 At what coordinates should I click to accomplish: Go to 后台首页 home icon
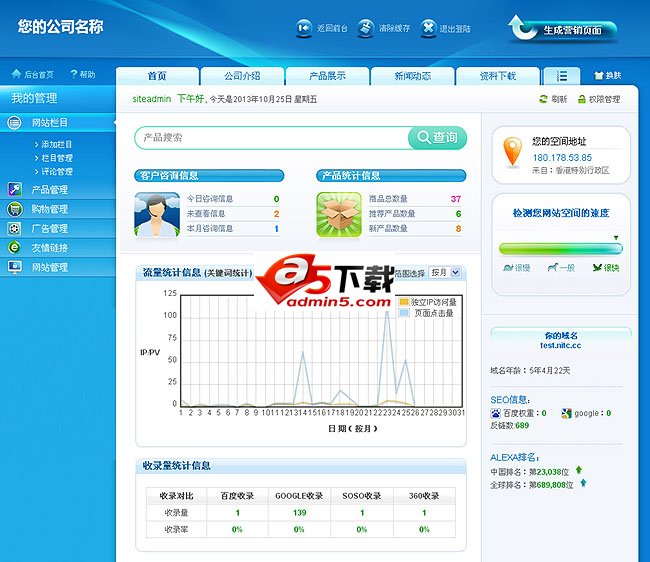click(x=16, y=74)
